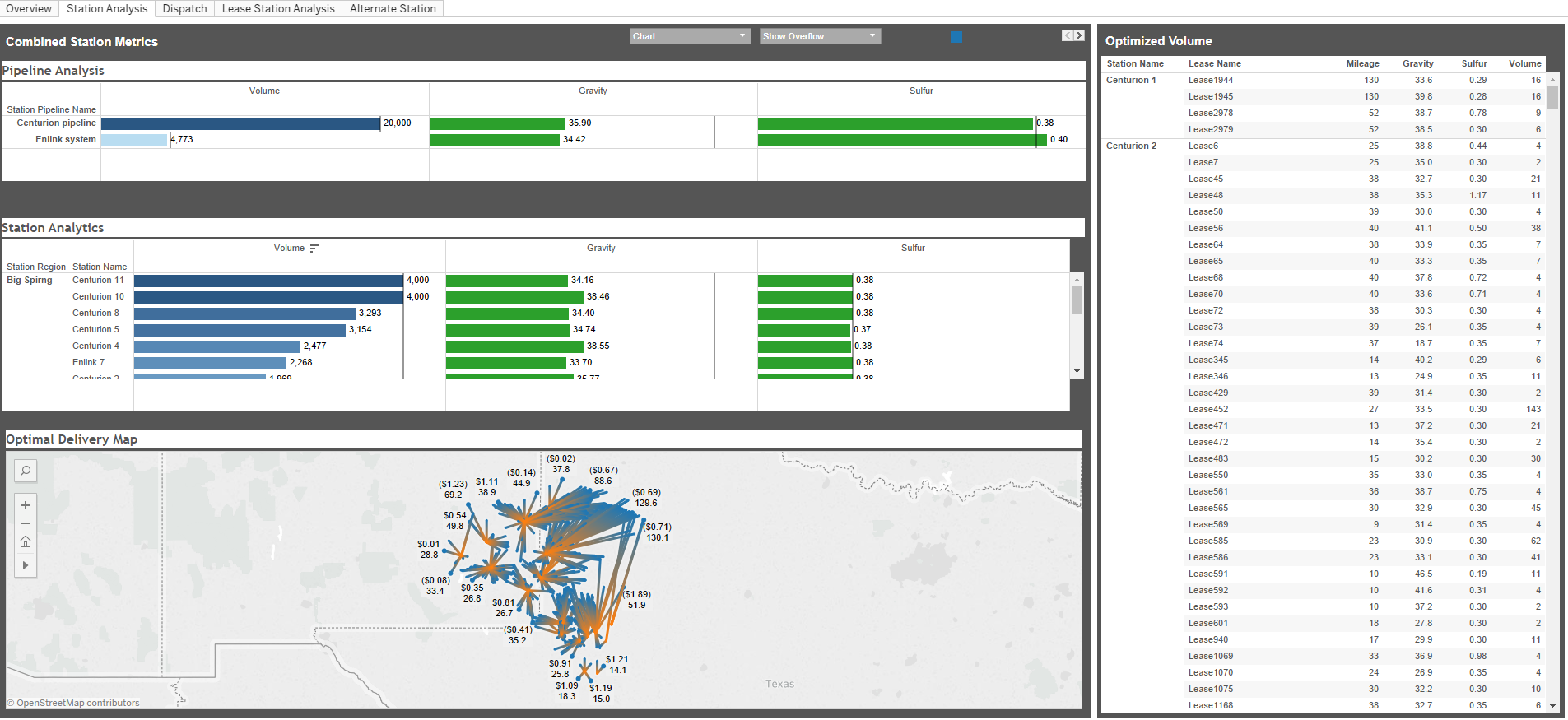Select Lease1944 in Optimized Volume table
This screenshot has height=720, width=1568.
[x=1210, y=80]
